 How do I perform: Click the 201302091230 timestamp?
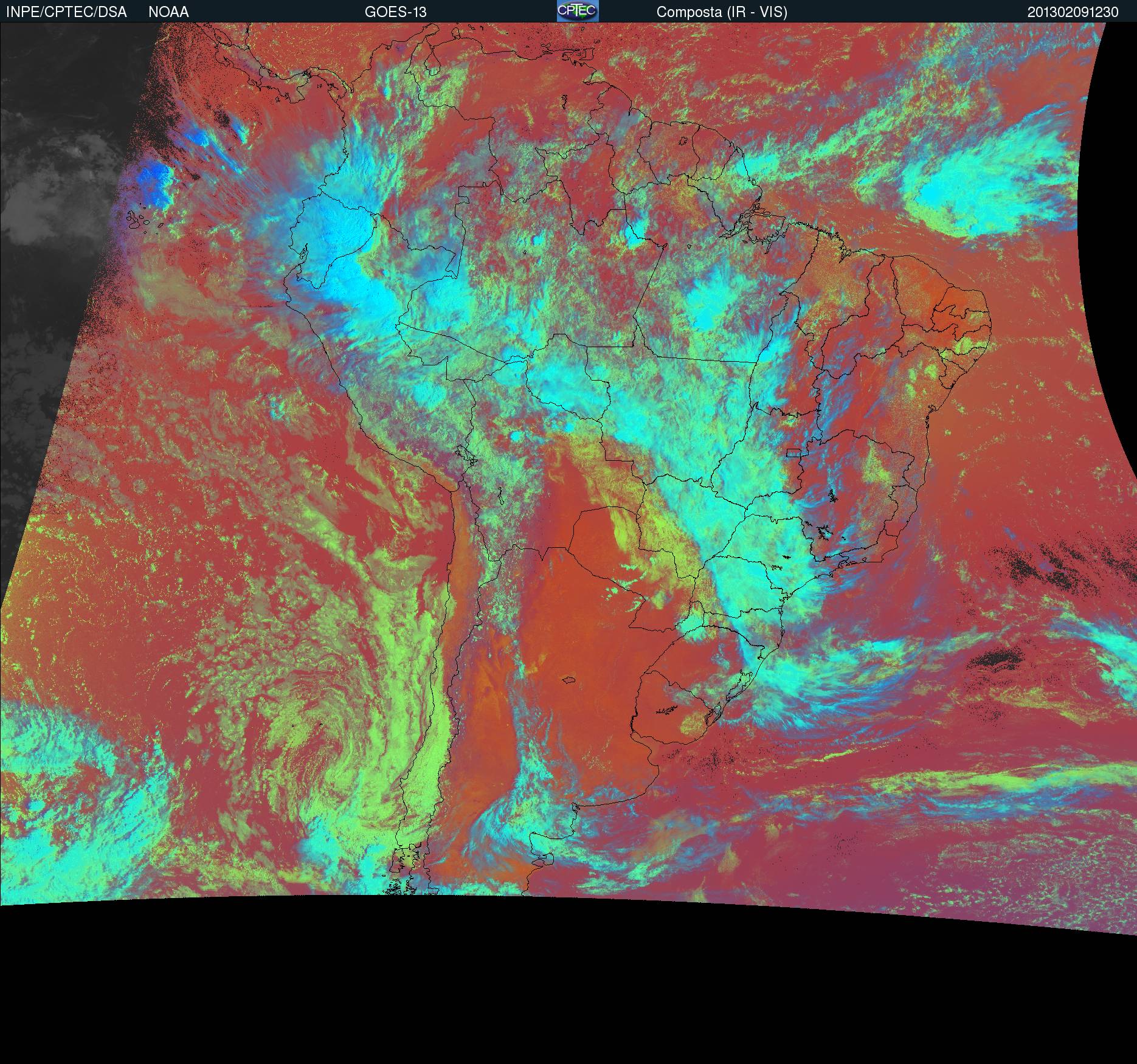1073,12
